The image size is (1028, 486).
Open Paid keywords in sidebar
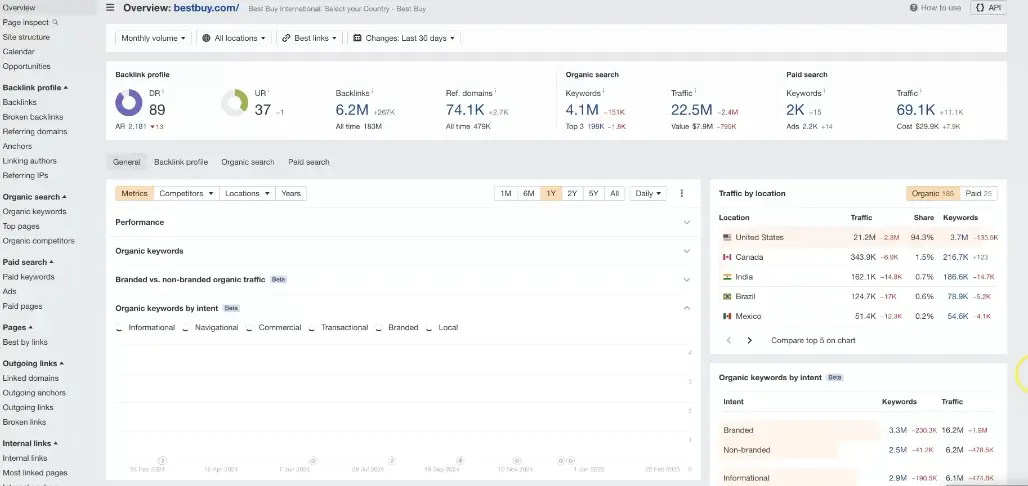tap(28, 277)
